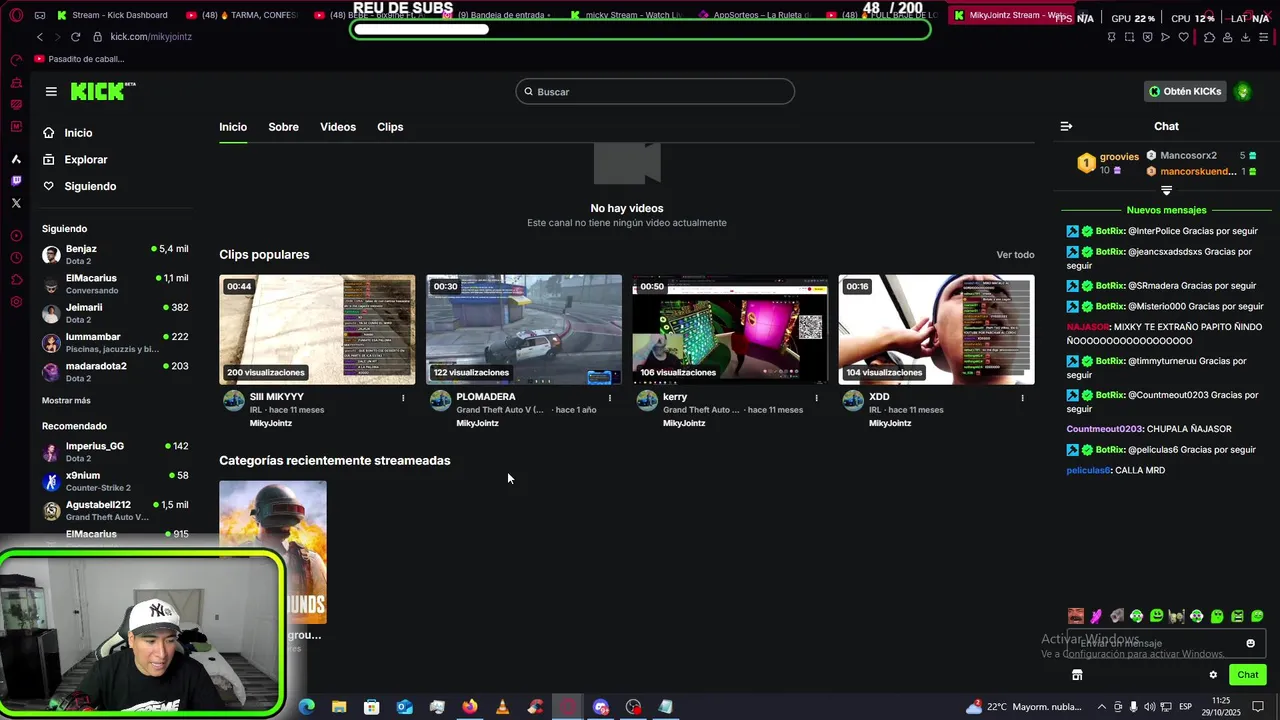This screenshot has width=1280, height=720.
Task: Switch to the Sobre tab
Action: click(x=283, y=127)
